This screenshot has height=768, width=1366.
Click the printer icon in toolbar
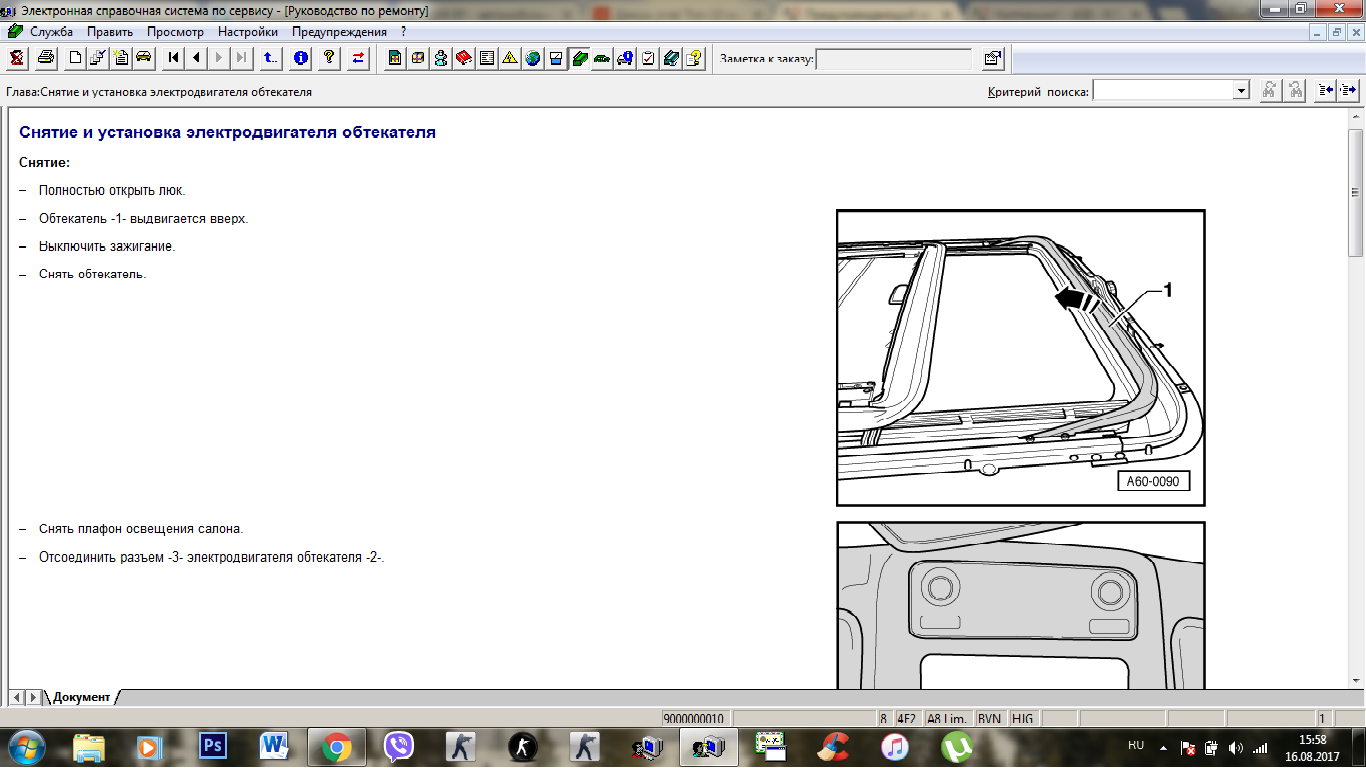[46, 58]
